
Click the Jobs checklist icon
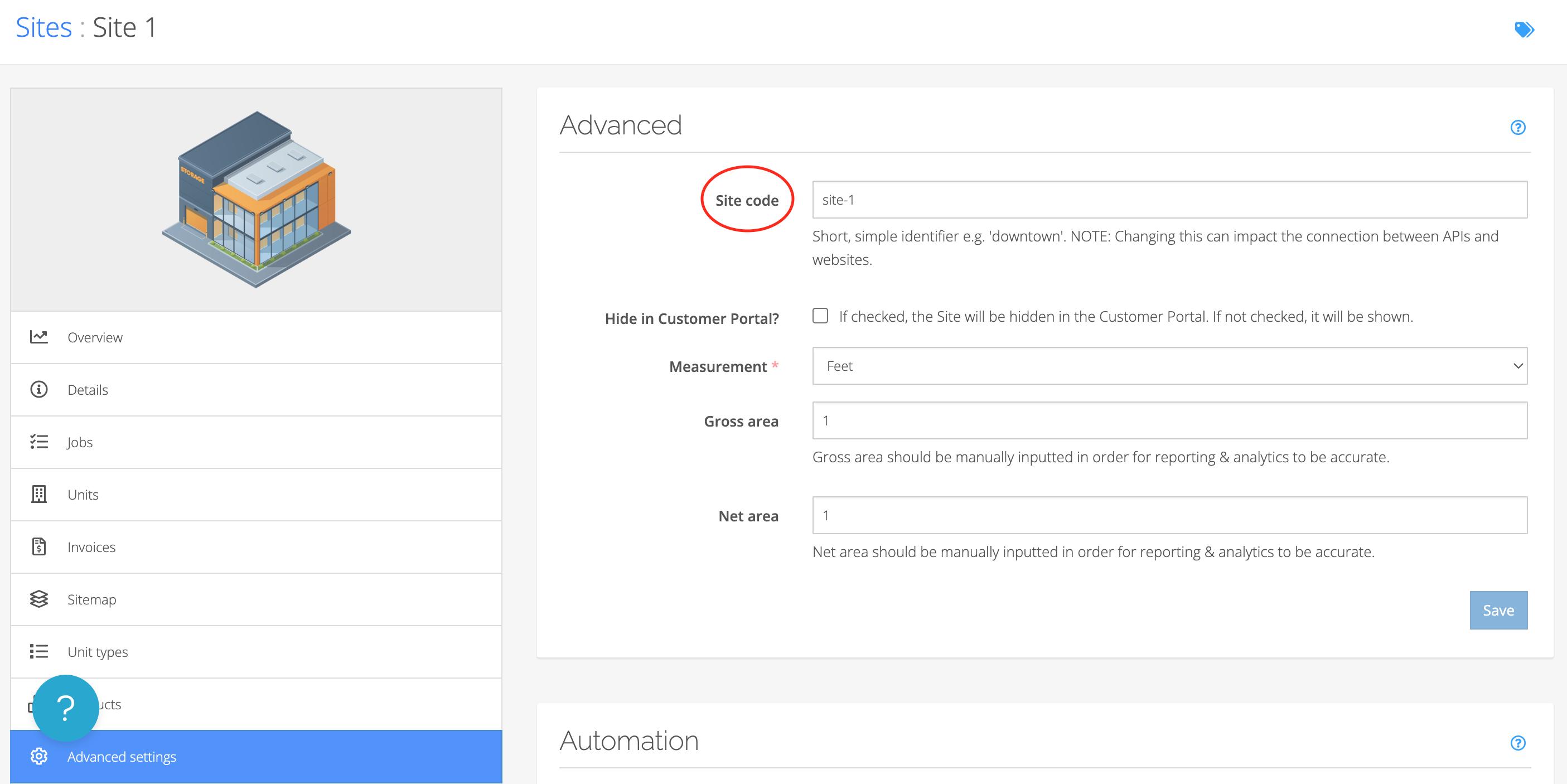coord(39,442)
